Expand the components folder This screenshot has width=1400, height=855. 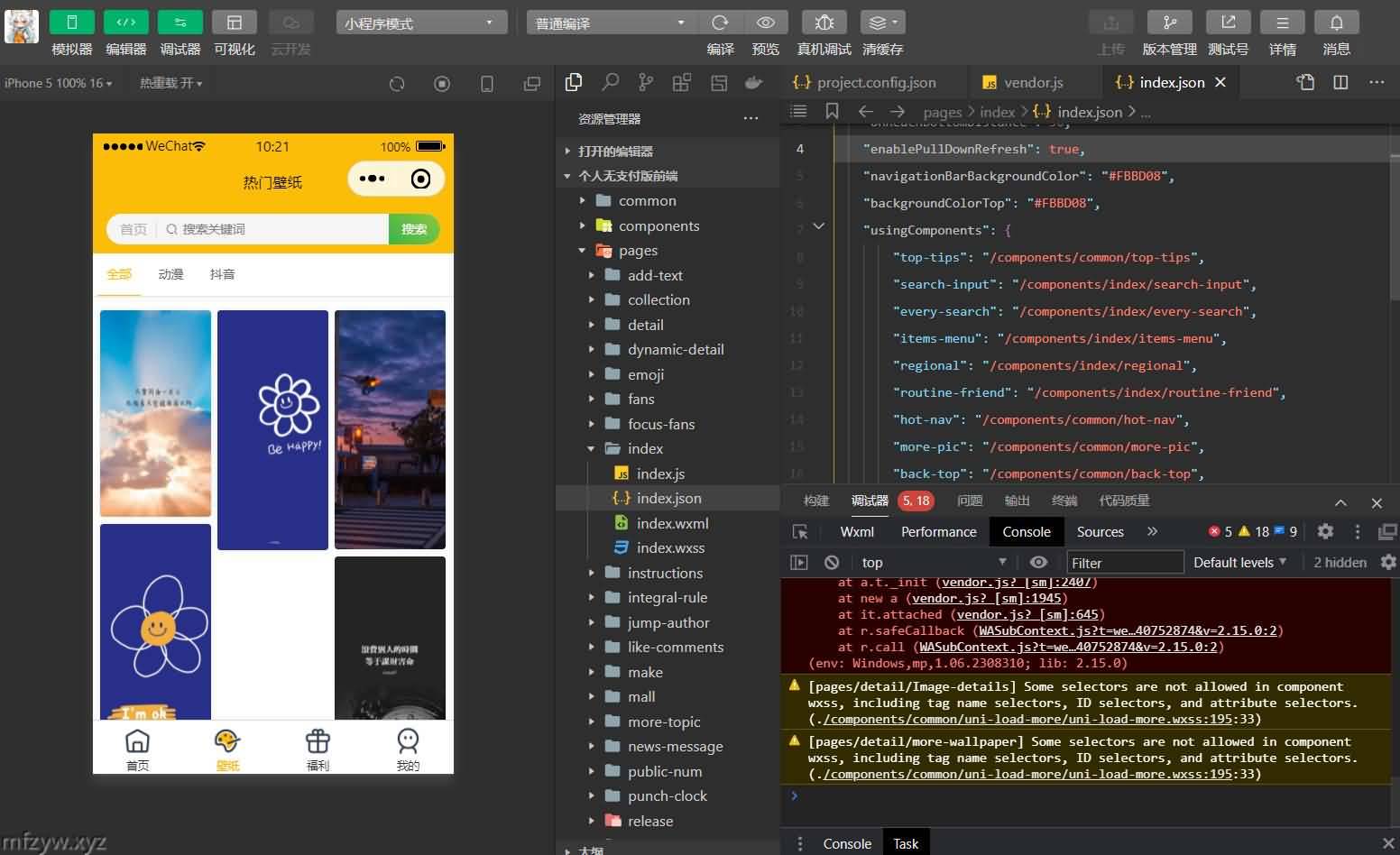coord(659,225)
